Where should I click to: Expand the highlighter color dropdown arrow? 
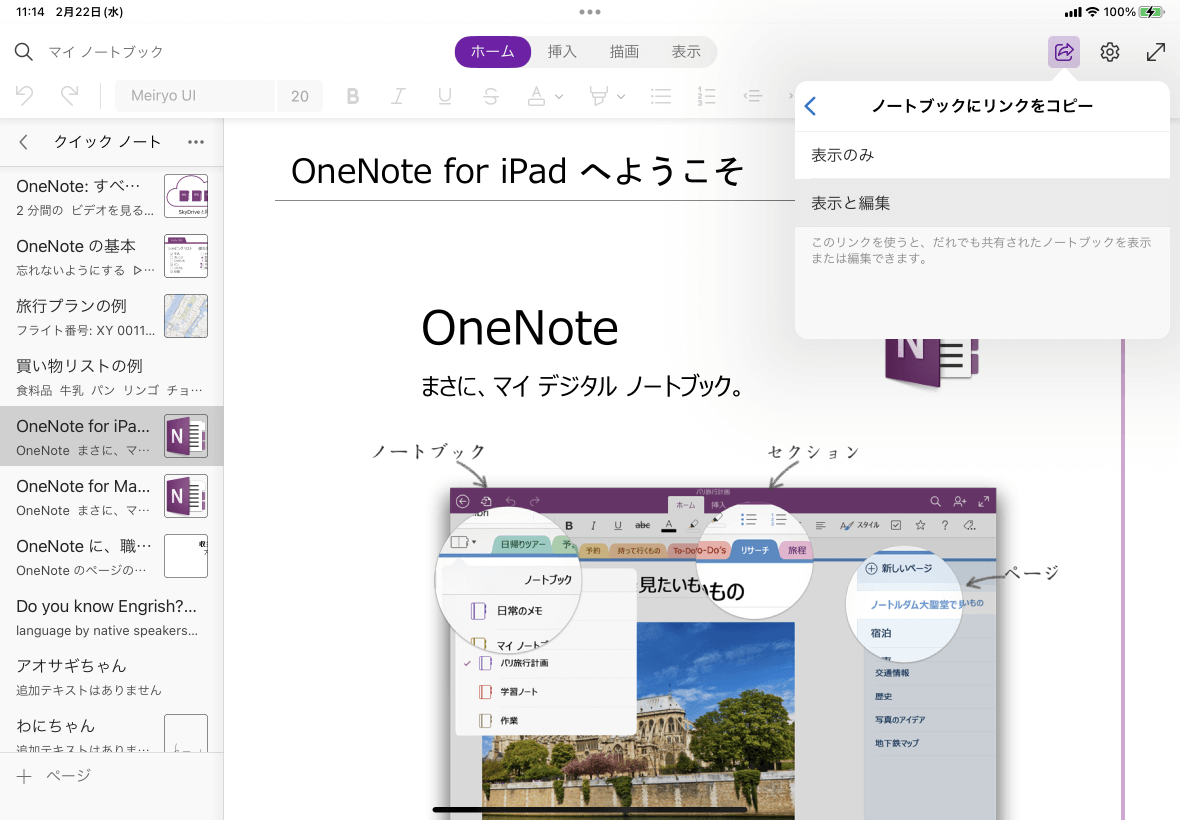pyautogui.click(x=621, y=96)
